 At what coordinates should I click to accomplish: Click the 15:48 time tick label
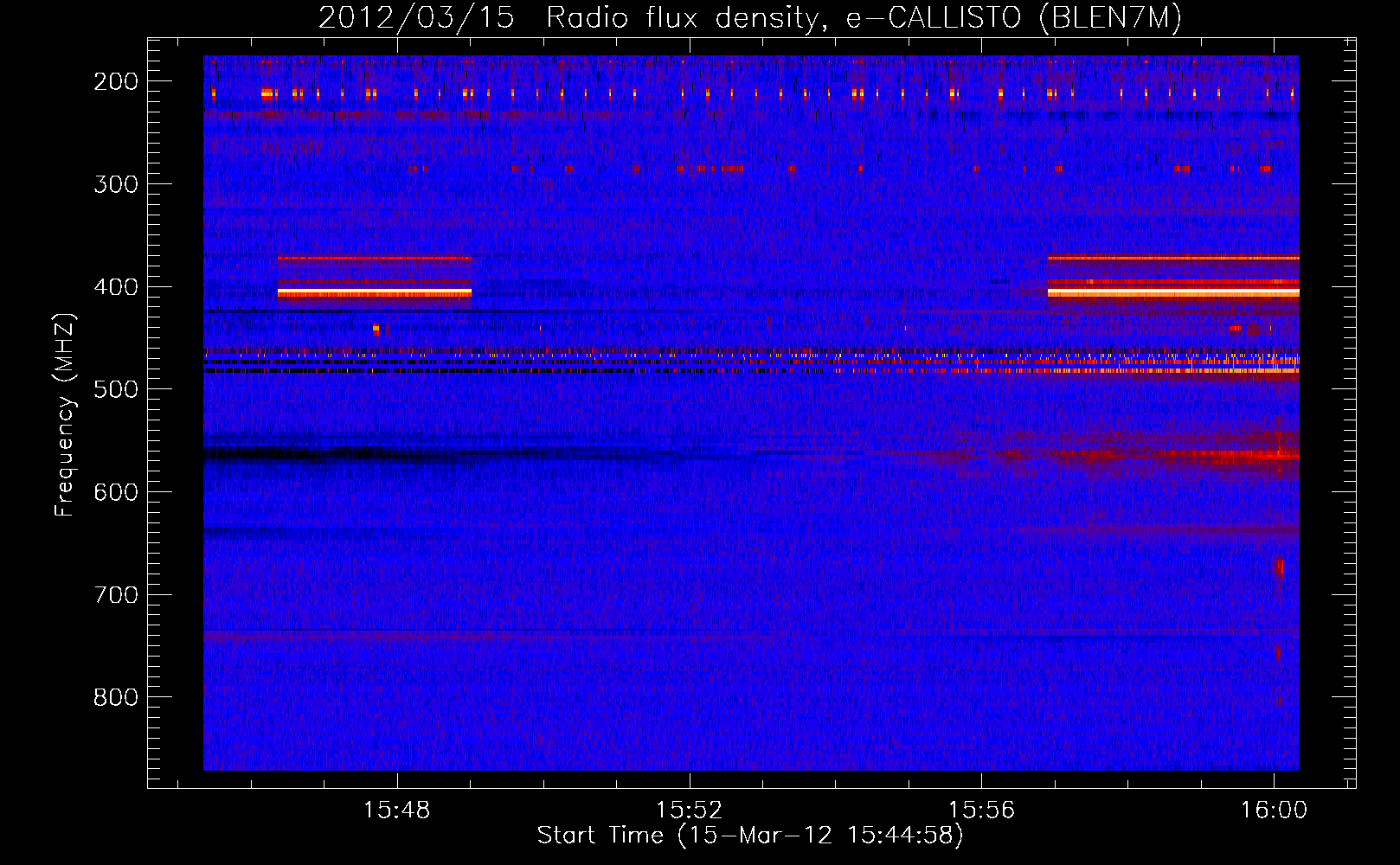coord(396,811)
